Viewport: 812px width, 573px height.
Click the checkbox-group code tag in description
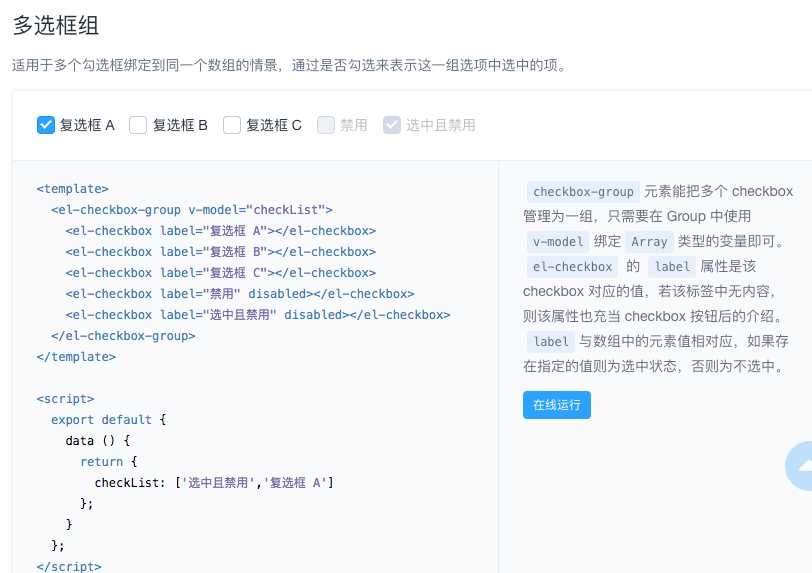point(583,192)
